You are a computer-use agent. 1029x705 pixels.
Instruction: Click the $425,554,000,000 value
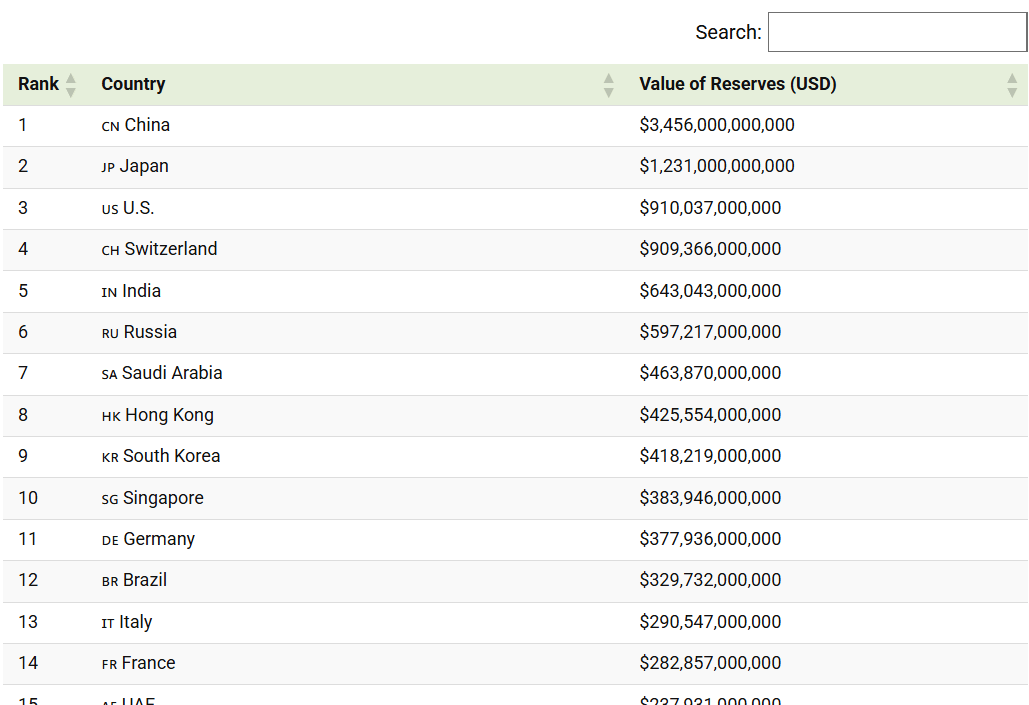[x=710, y=415]
